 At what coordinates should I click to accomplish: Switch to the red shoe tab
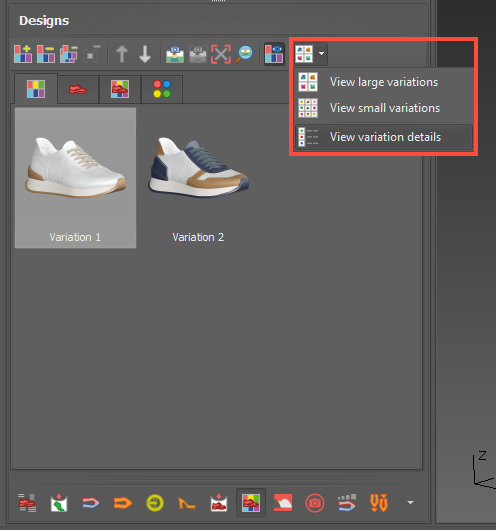(x=78, y=89)
